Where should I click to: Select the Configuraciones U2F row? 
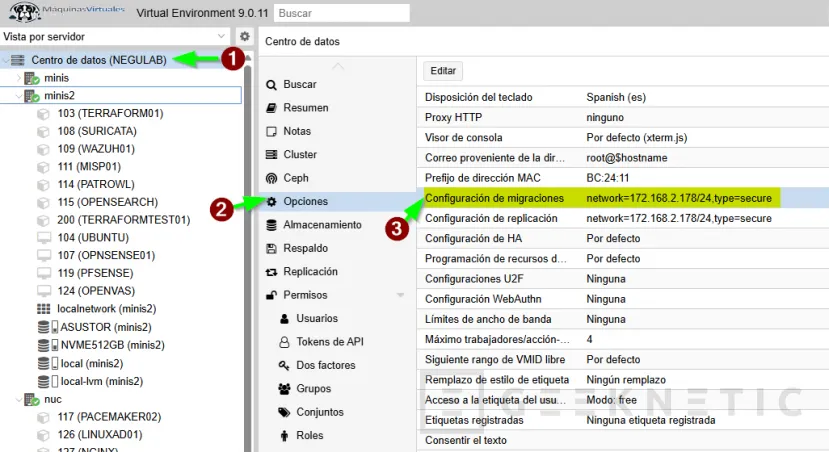(x=623, y=279)
